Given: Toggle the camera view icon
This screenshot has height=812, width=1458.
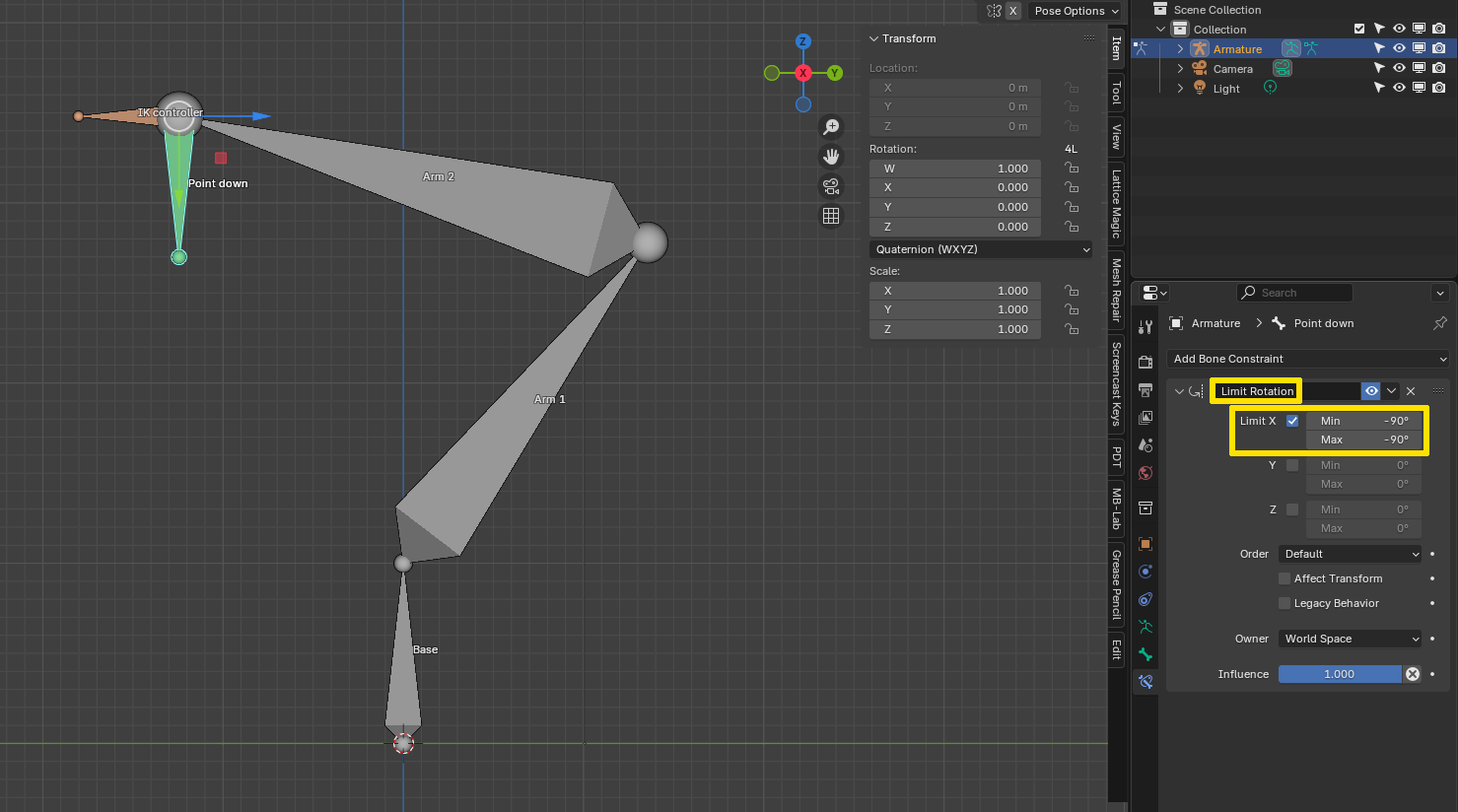Looking at the screenshot, I should [831, 186].
